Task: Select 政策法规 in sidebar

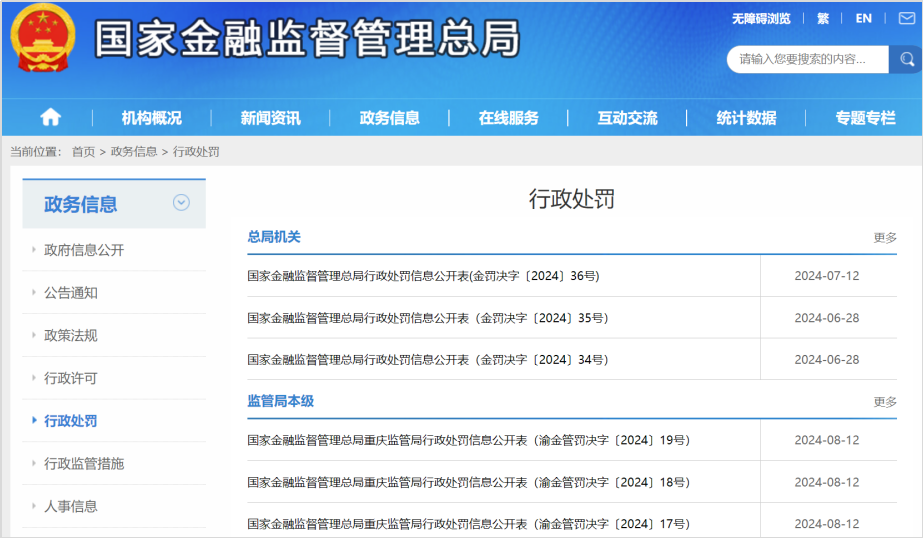Action: click(71, 336)
